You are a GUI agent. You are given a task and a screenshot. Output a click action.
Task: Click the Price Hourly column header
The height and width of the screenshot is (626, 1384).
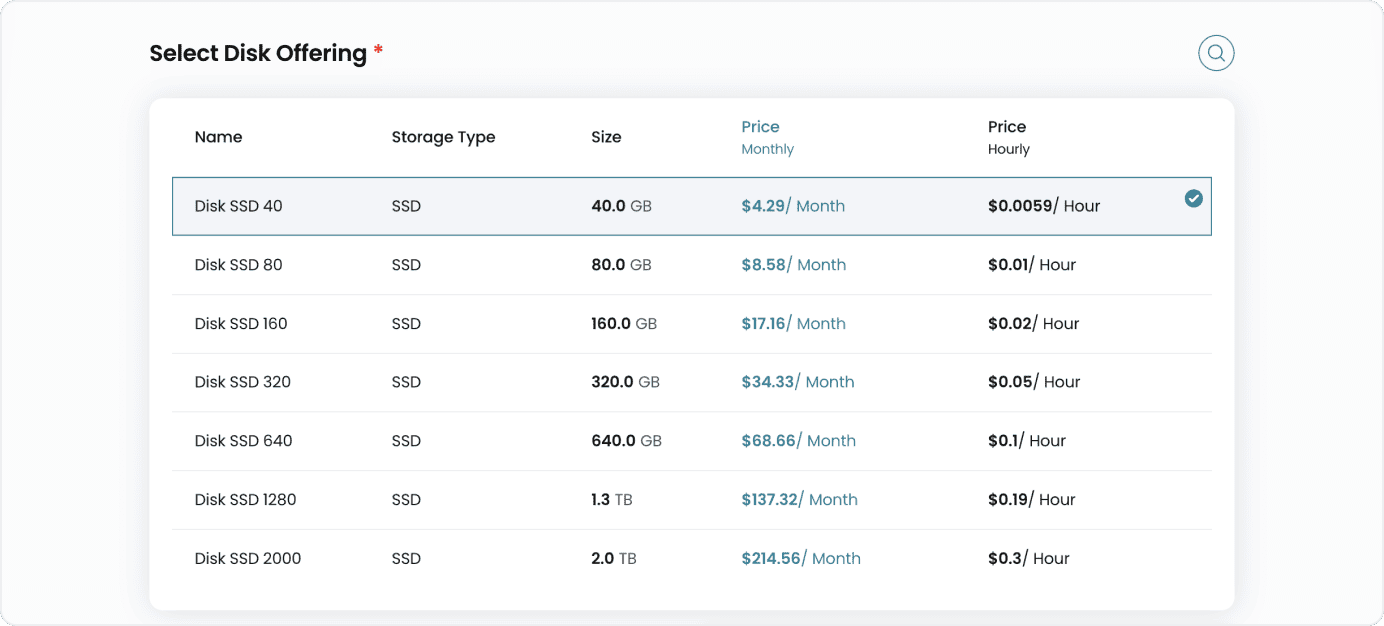1008,137
